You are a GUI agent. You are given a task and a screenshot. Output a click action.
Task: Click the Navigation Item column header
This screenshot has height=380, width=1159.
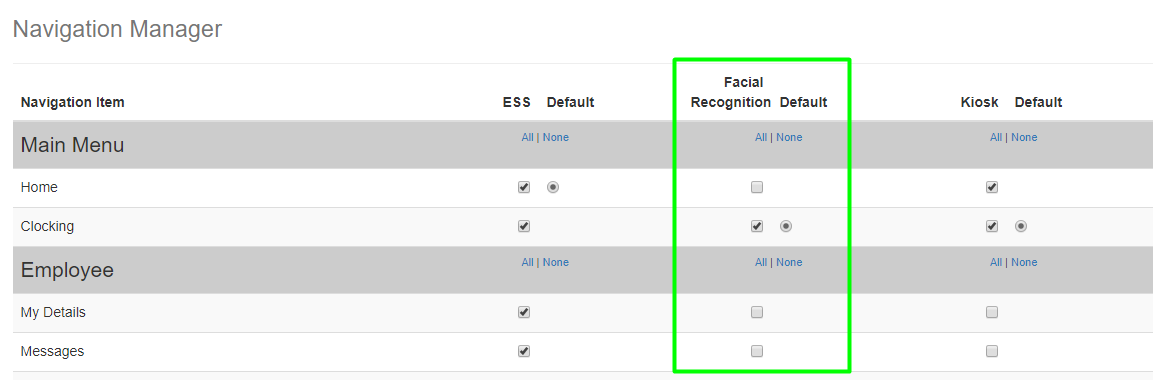[x=72, y=102]
